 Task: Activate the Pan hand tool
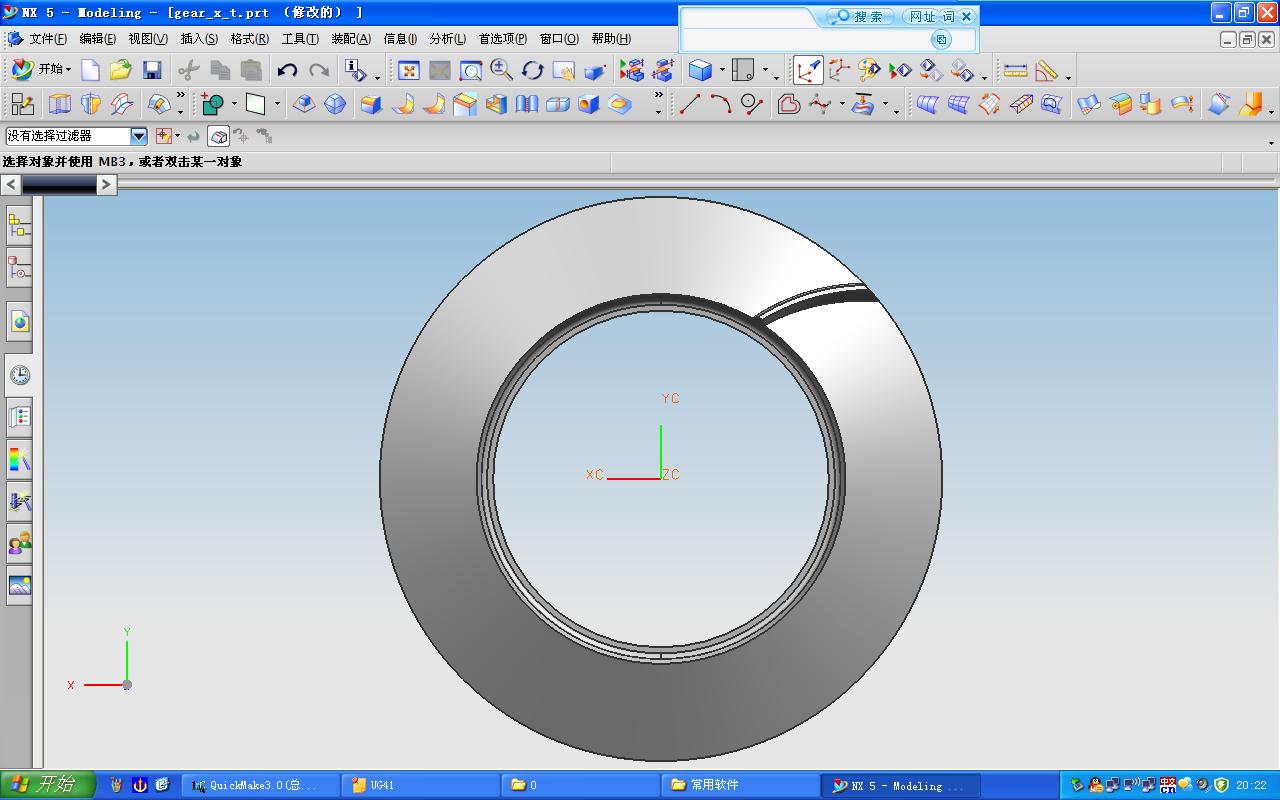(564, 70)
